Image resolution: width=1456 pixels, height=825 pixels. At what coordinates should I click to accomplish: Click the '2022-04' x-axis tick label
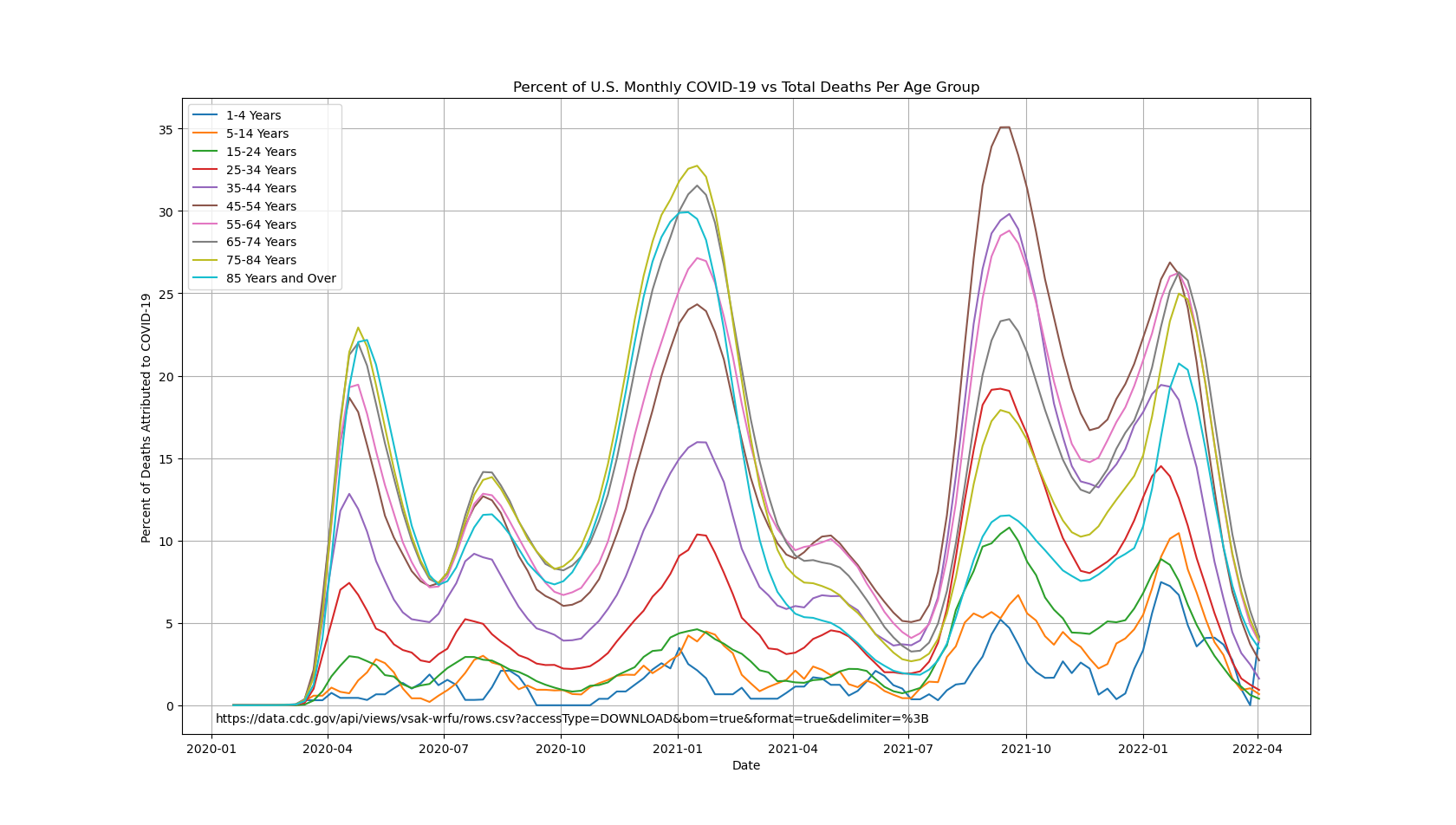point(1258,749)
